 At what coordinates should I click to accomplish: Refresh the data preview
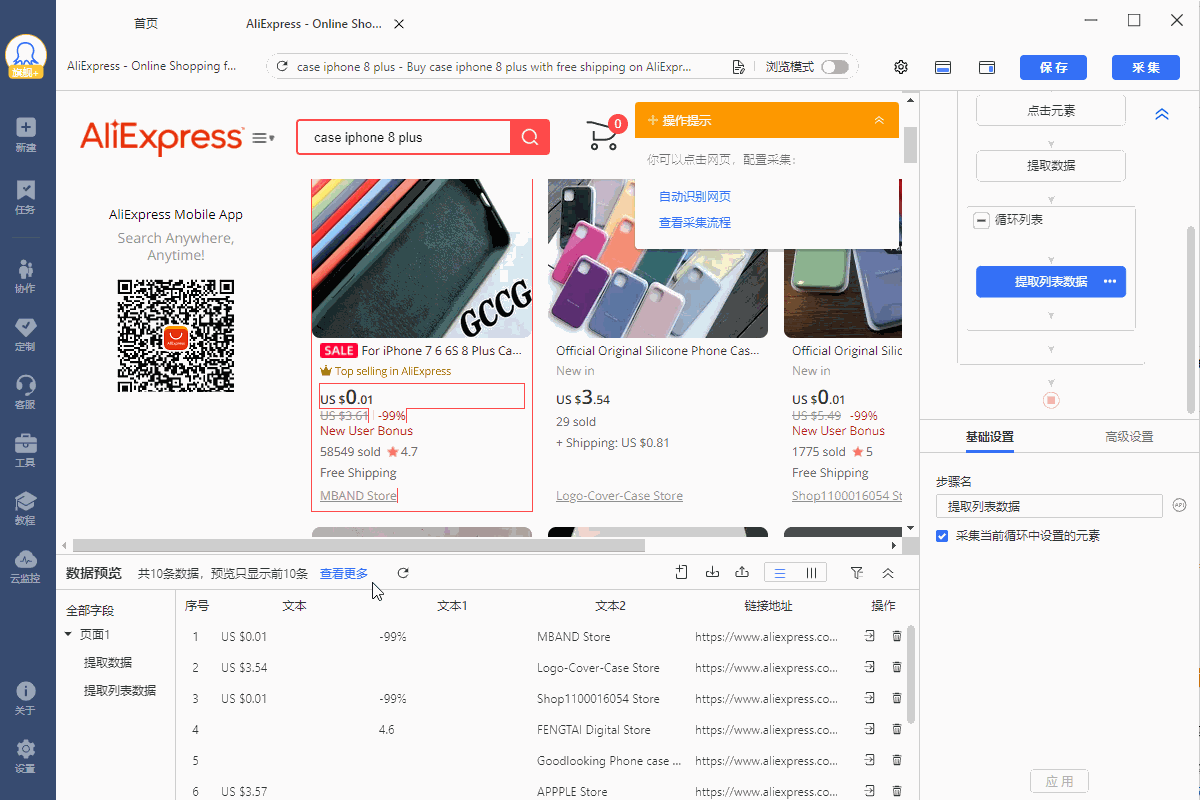[x=403, y=573]
